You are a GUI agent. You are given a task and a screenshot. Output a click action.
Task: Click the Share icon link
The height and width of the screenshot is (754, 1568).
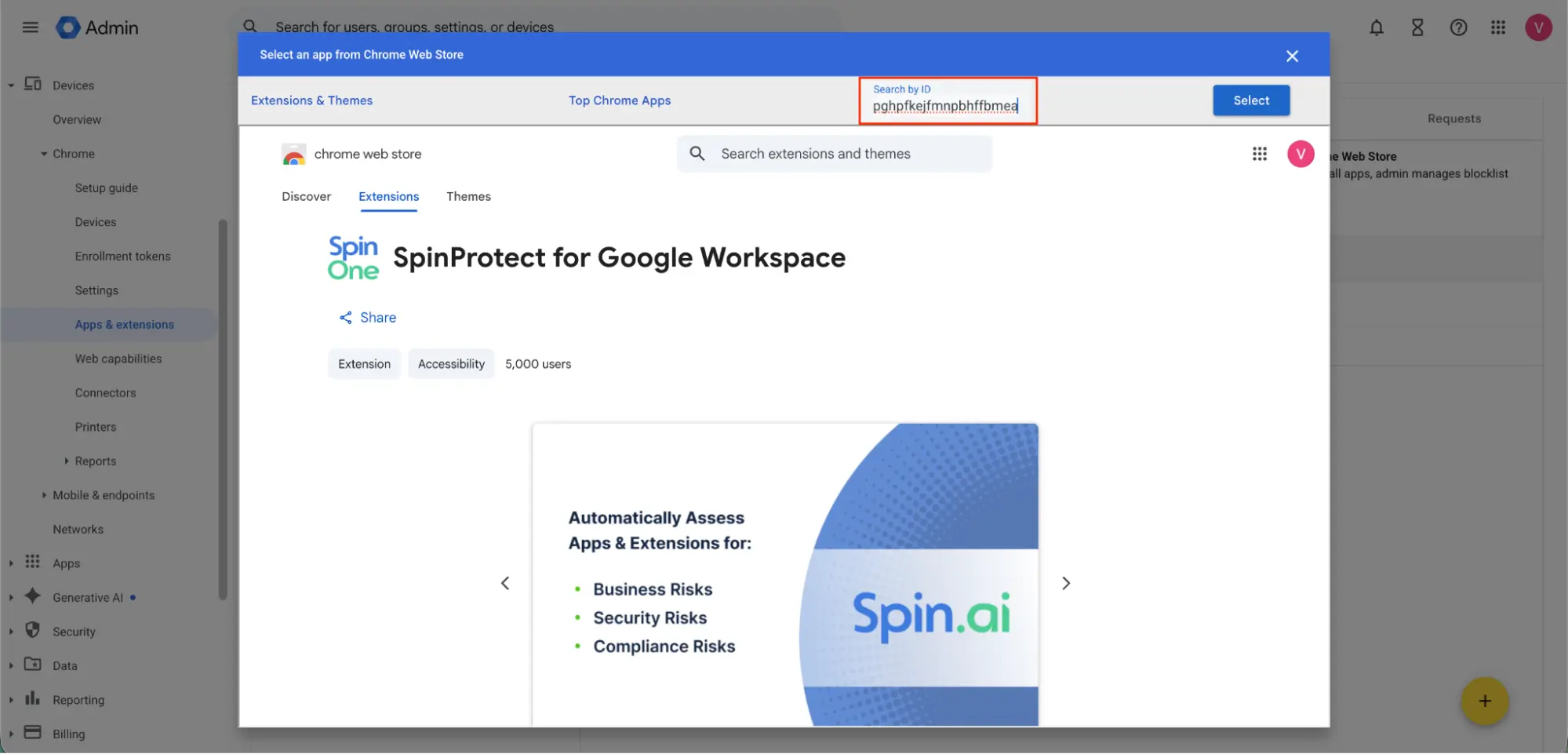click(367, 318)
